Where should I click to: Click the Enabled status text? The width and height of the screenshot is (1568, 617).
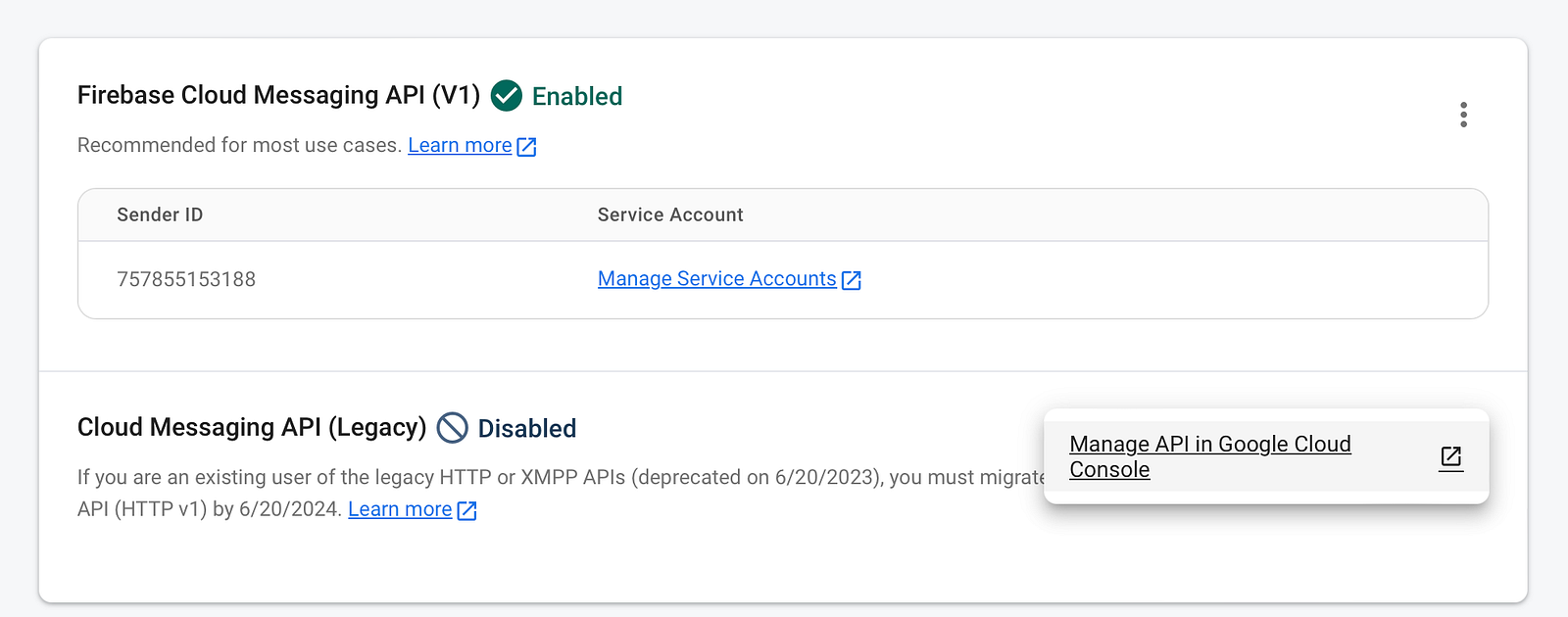(x=577, y=96)
